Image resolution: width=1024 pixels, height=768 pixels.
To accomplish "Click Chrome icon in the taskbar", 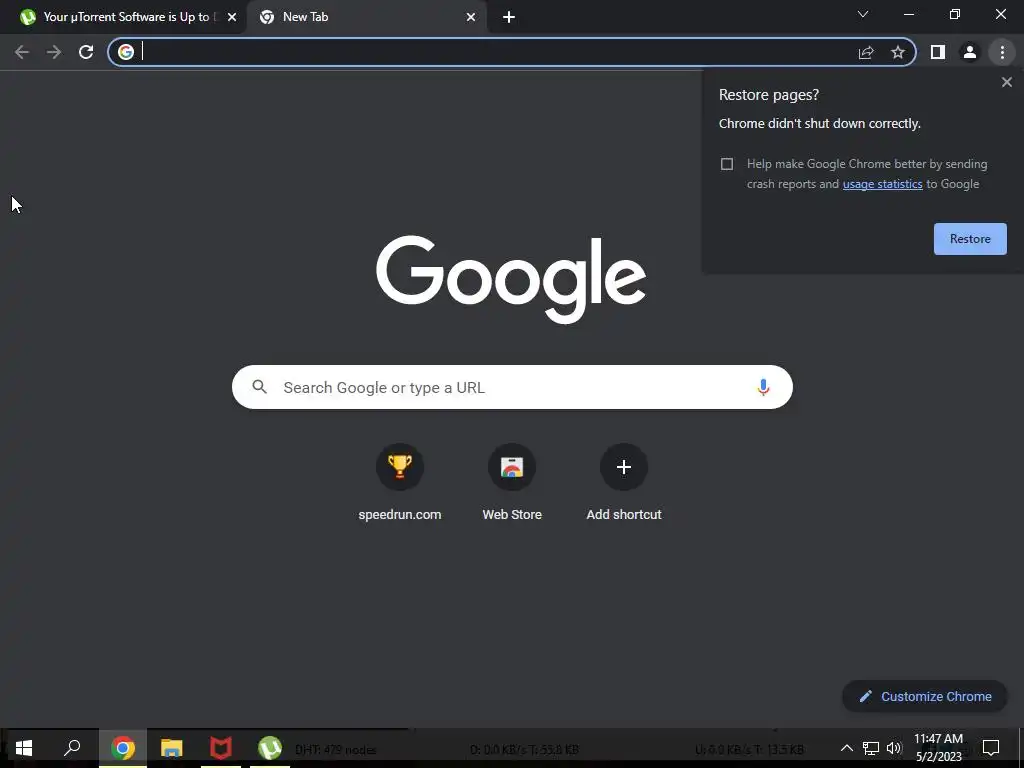I will (x=123, y=748).
